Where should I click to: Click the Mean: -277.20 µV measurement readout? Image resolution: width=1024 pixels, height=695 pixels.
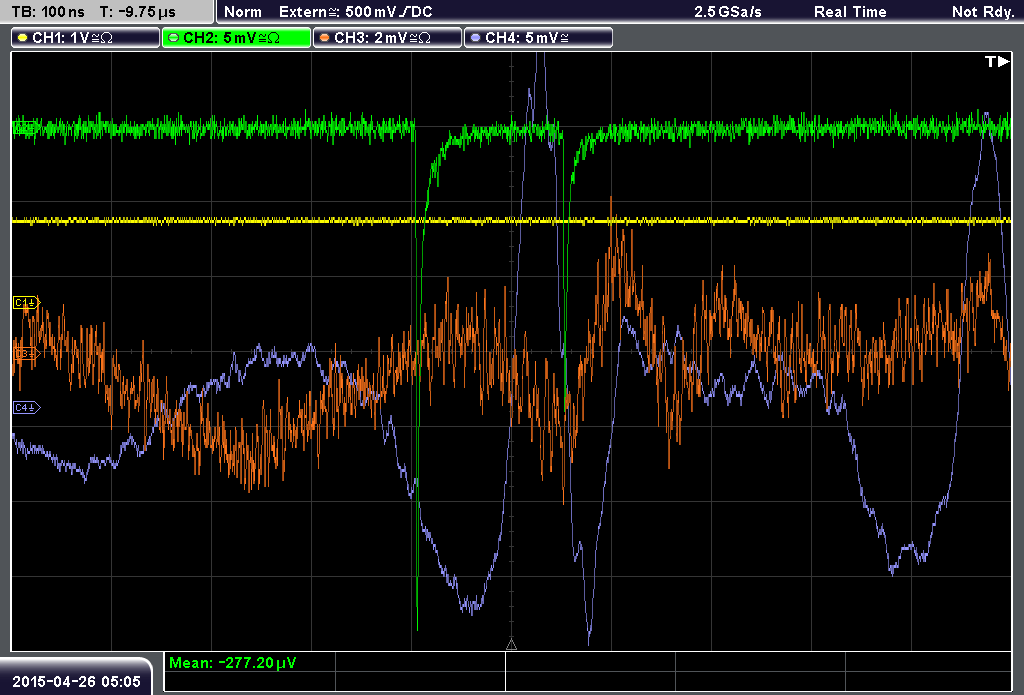point(232,662)
